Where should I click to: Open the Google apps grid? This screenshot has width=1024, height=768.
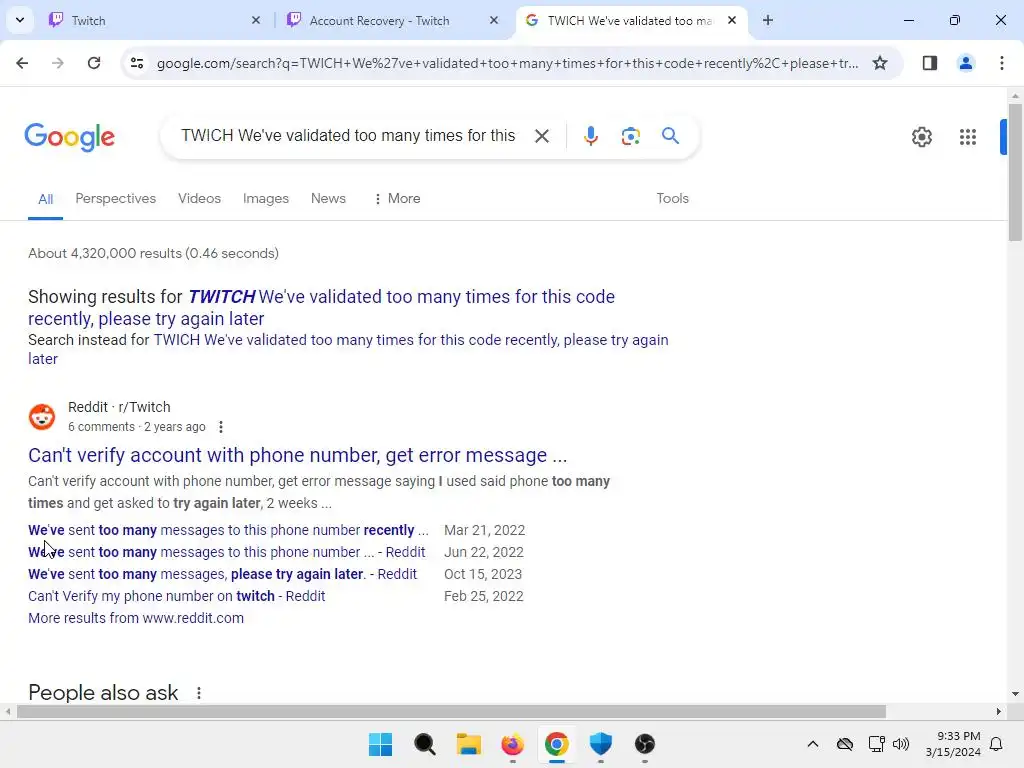pyautogui.click(x=968, y=136)
